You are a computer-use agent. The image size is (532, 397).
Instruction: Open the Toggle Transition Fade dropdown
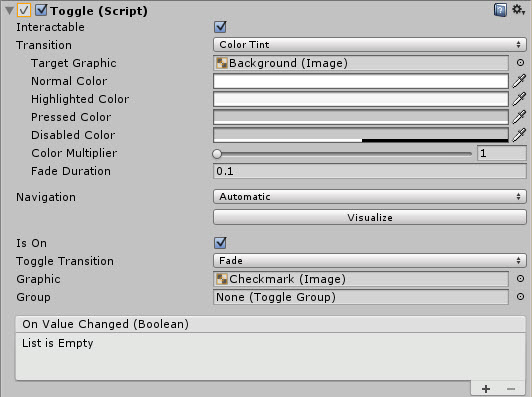coord(369,261)
